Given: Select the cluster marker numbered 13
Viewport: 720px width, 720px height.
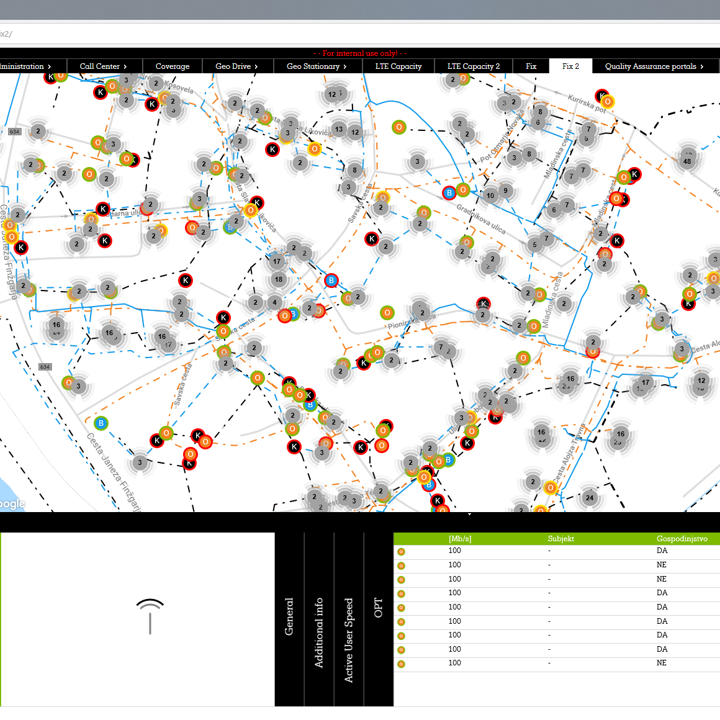Looking at the screenshot, I should point(339,130).
